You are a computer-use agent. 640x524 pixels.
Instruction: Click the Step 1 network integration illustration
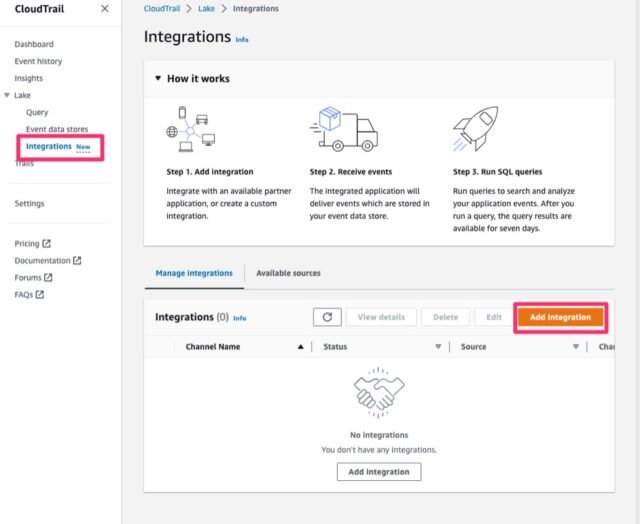coord(191,129)
